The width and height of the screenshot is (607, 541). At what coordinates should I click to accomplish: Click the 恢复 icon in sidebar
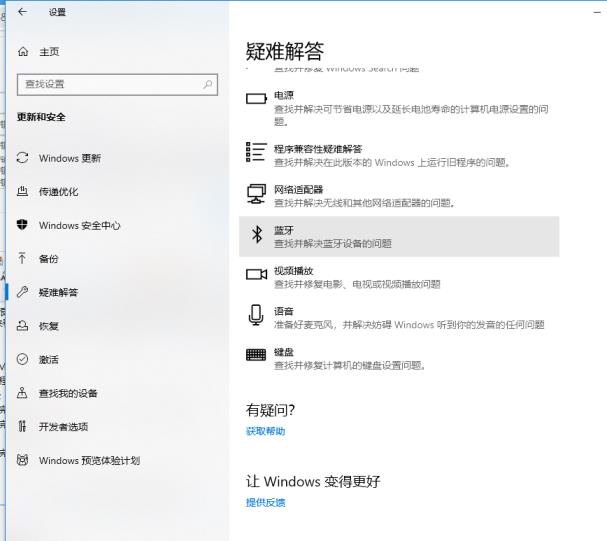pos(22,325)
